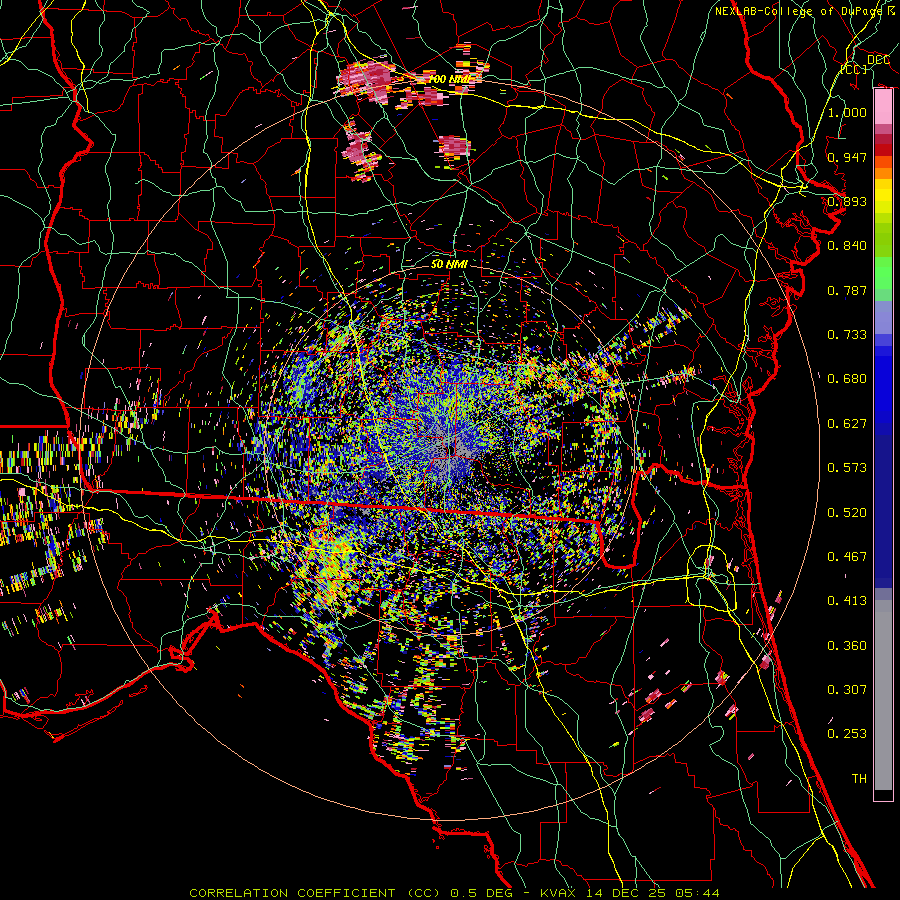
Task: Select the 0.253 legend value
Action: pyautogui.click(x=847, y=734)
